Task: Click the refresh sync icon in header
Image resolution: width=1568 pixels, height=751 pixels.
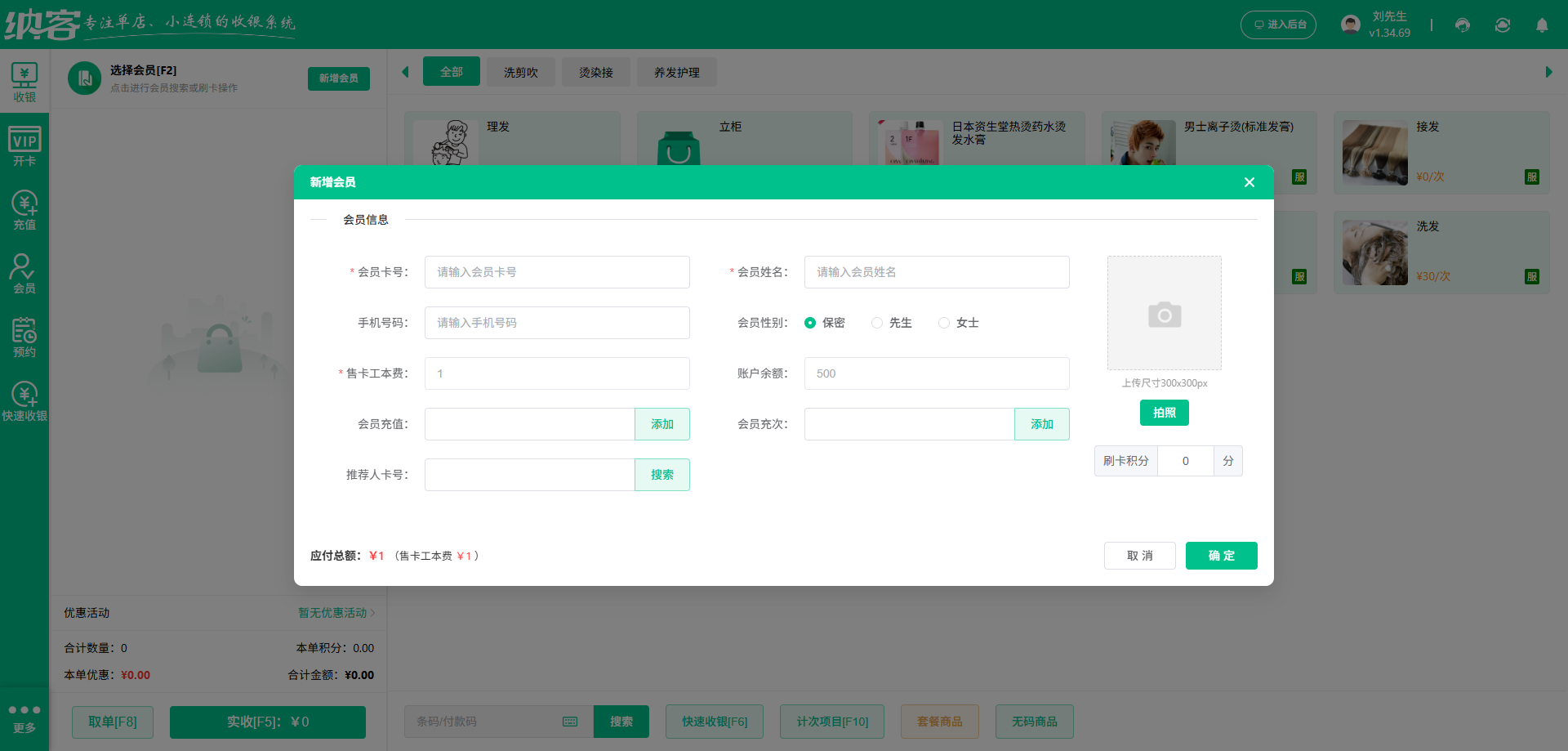Action: (1503, 25)
